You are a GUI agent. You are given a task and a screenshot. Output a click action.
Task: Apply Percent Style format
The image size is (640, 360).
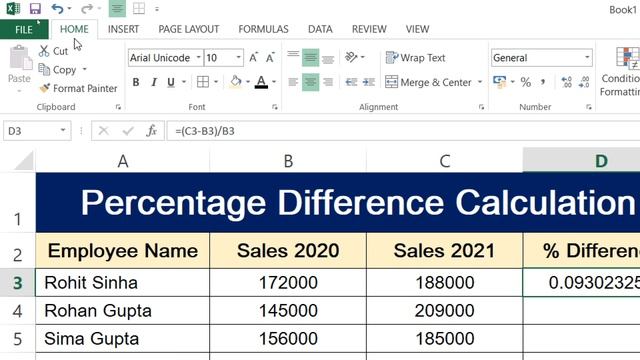[526, 82]
